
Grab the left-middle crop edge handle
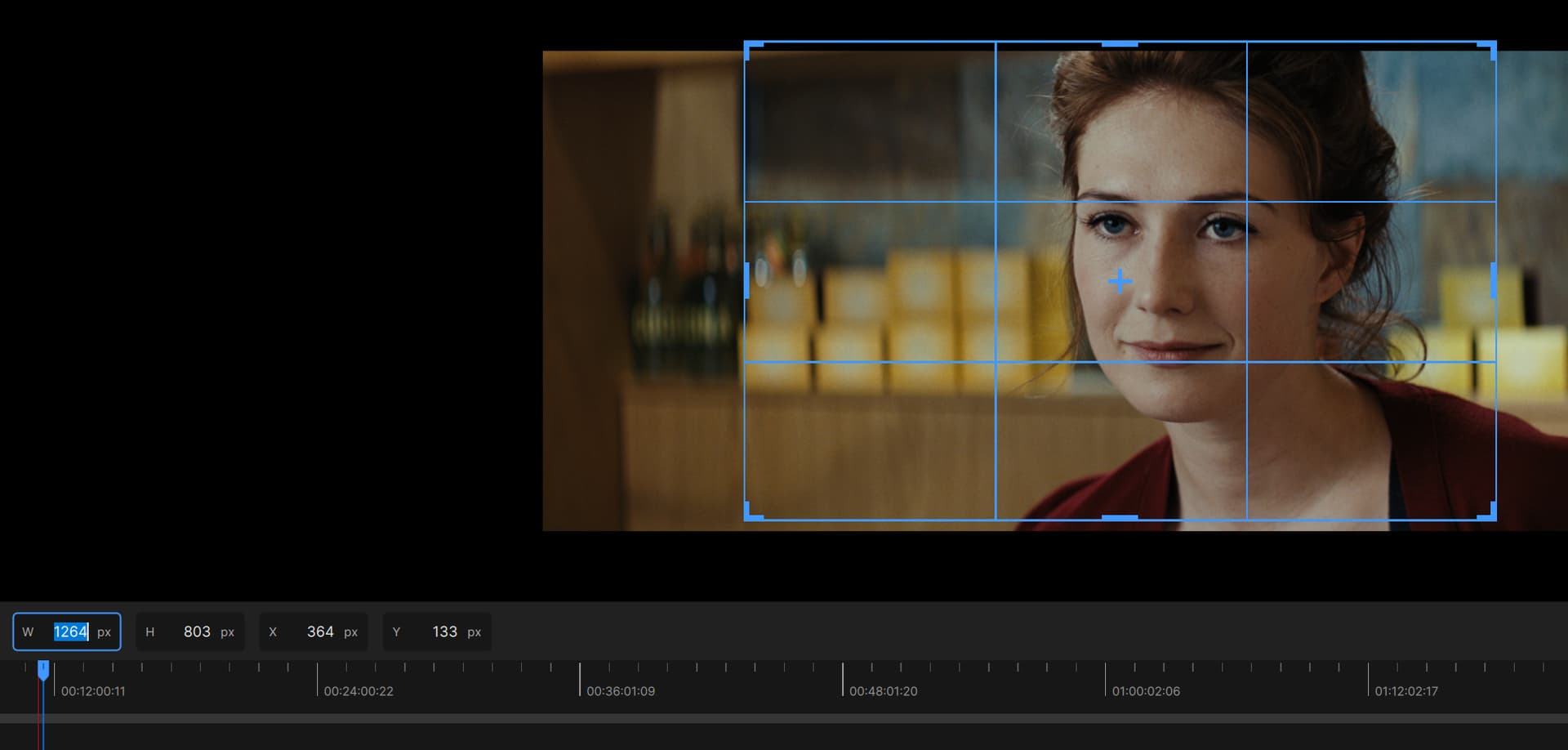[746, 280]
